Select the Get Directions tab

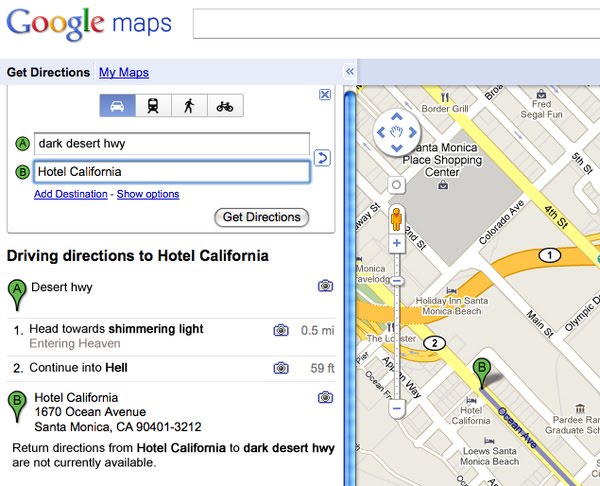49,72
